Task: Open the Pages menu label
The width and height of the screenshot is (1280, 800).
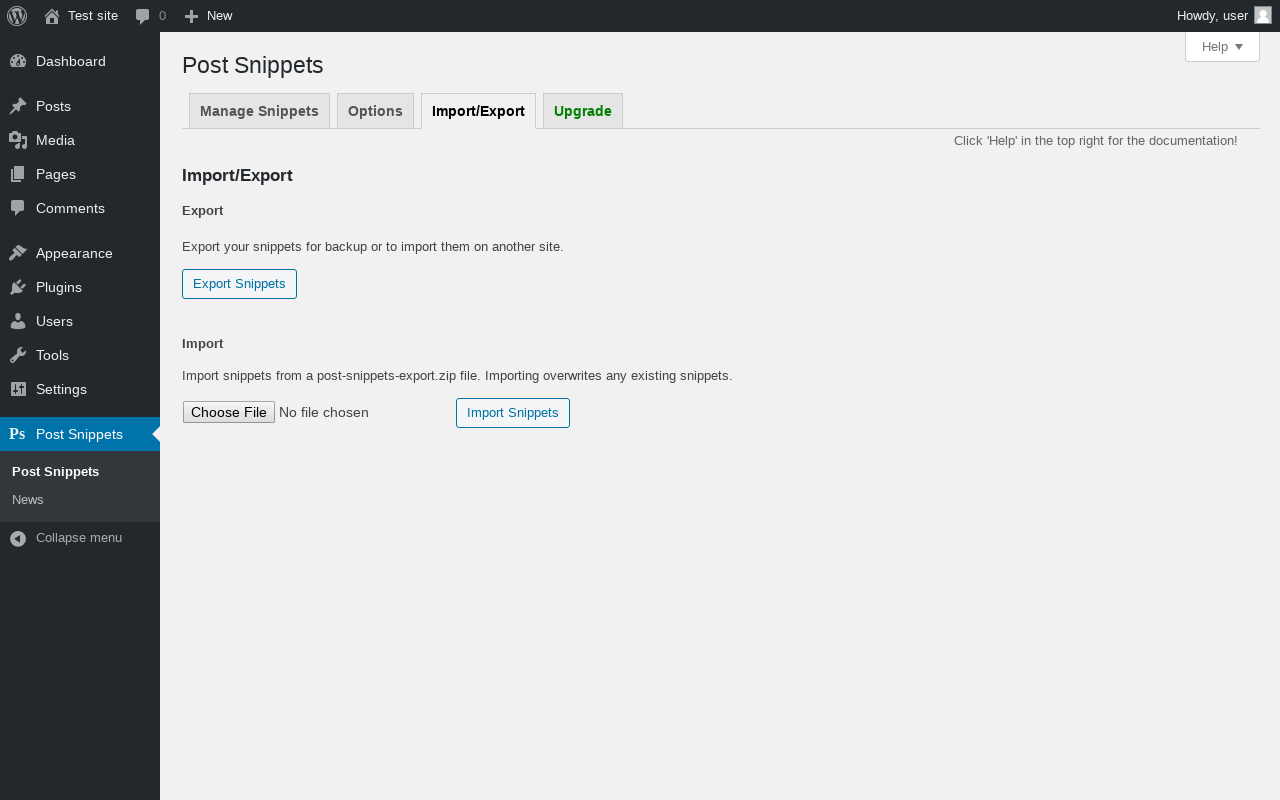Action: (x=56, y=174)
